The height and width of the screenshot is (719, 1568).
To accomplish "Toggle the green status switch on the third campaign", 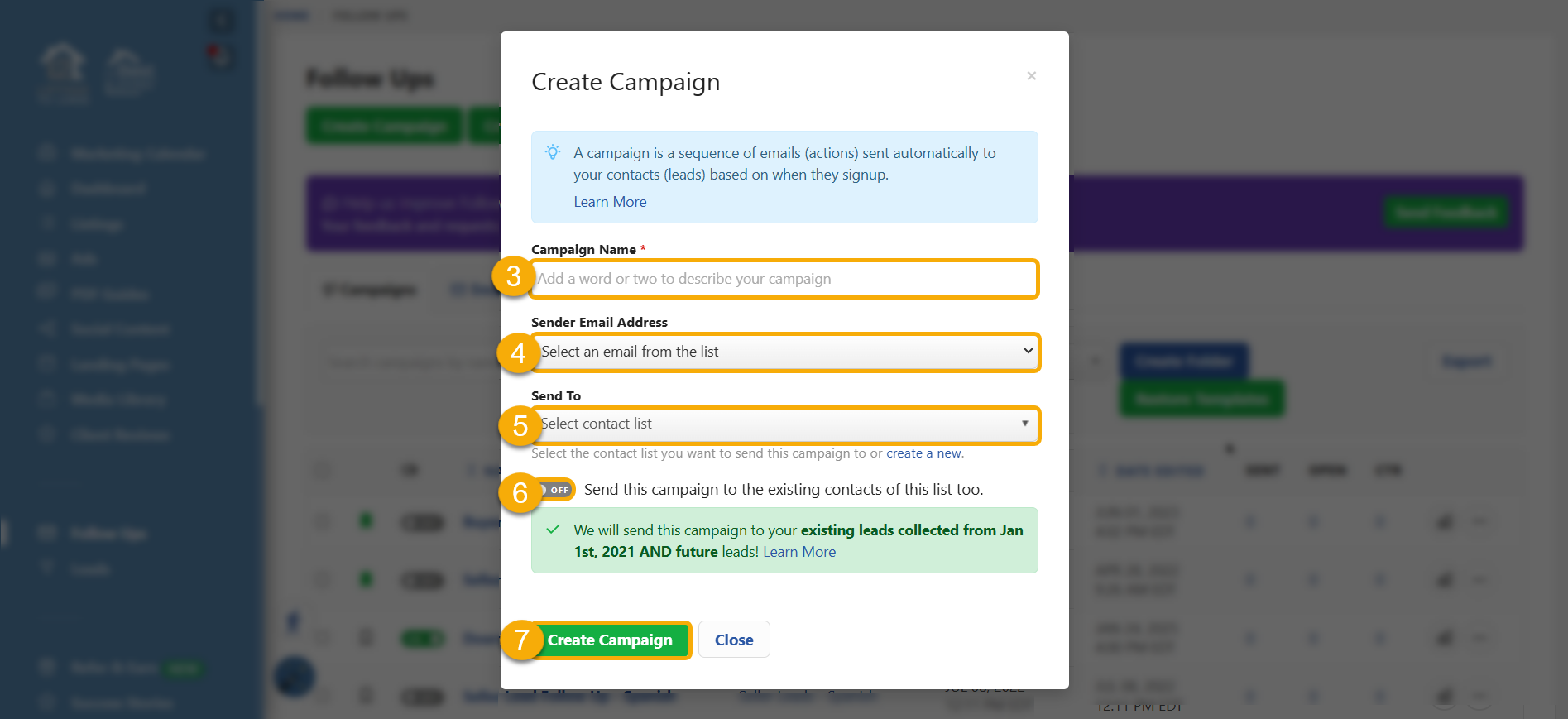I will (422, 638).
